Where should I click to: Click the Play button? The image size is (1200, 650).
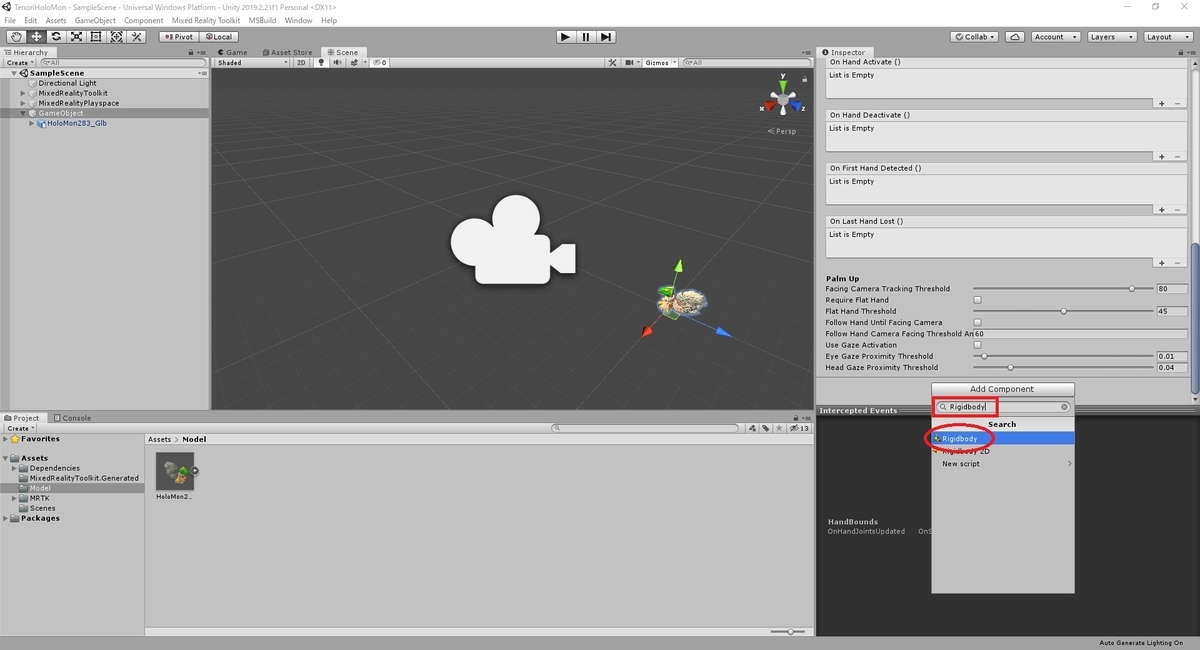click(x=566, y=37)
